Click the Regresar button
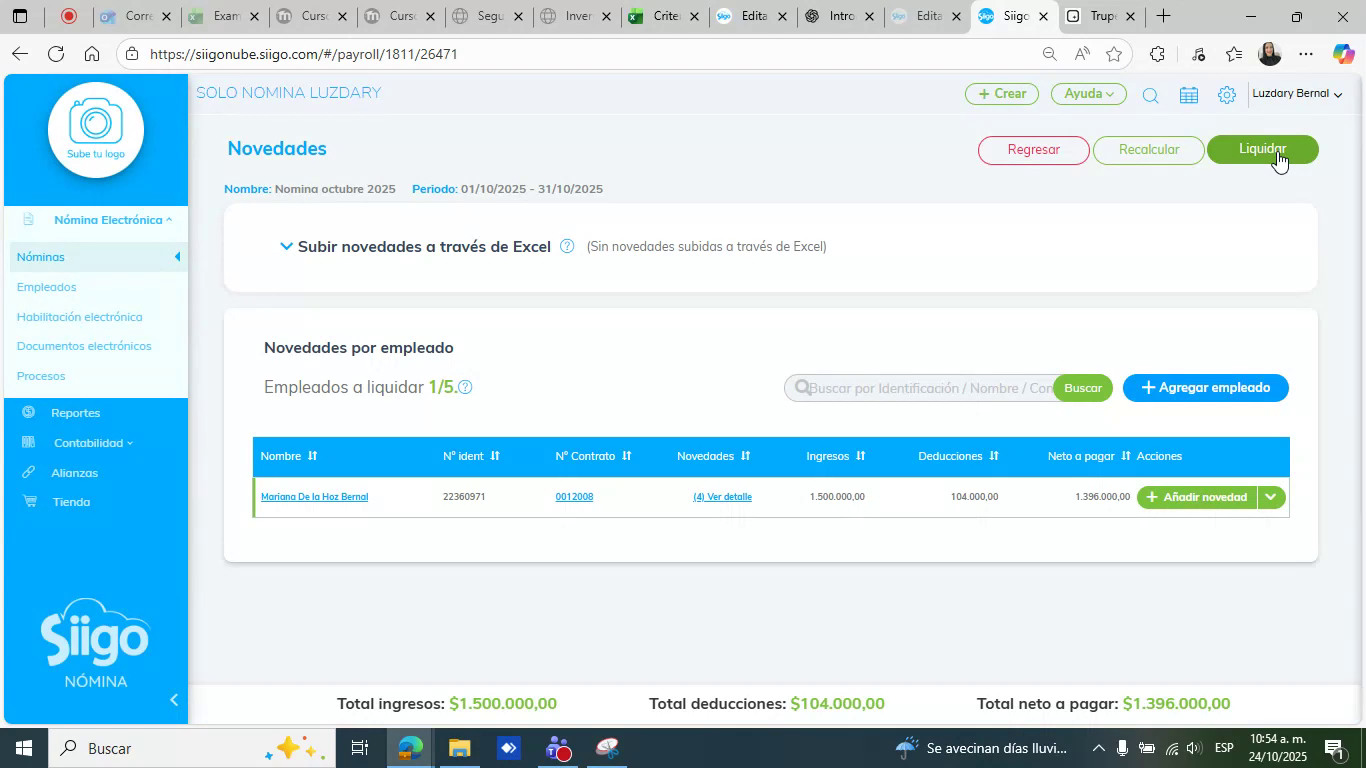Viewport: 1366px width, 768px height. tap(1033, 150)
